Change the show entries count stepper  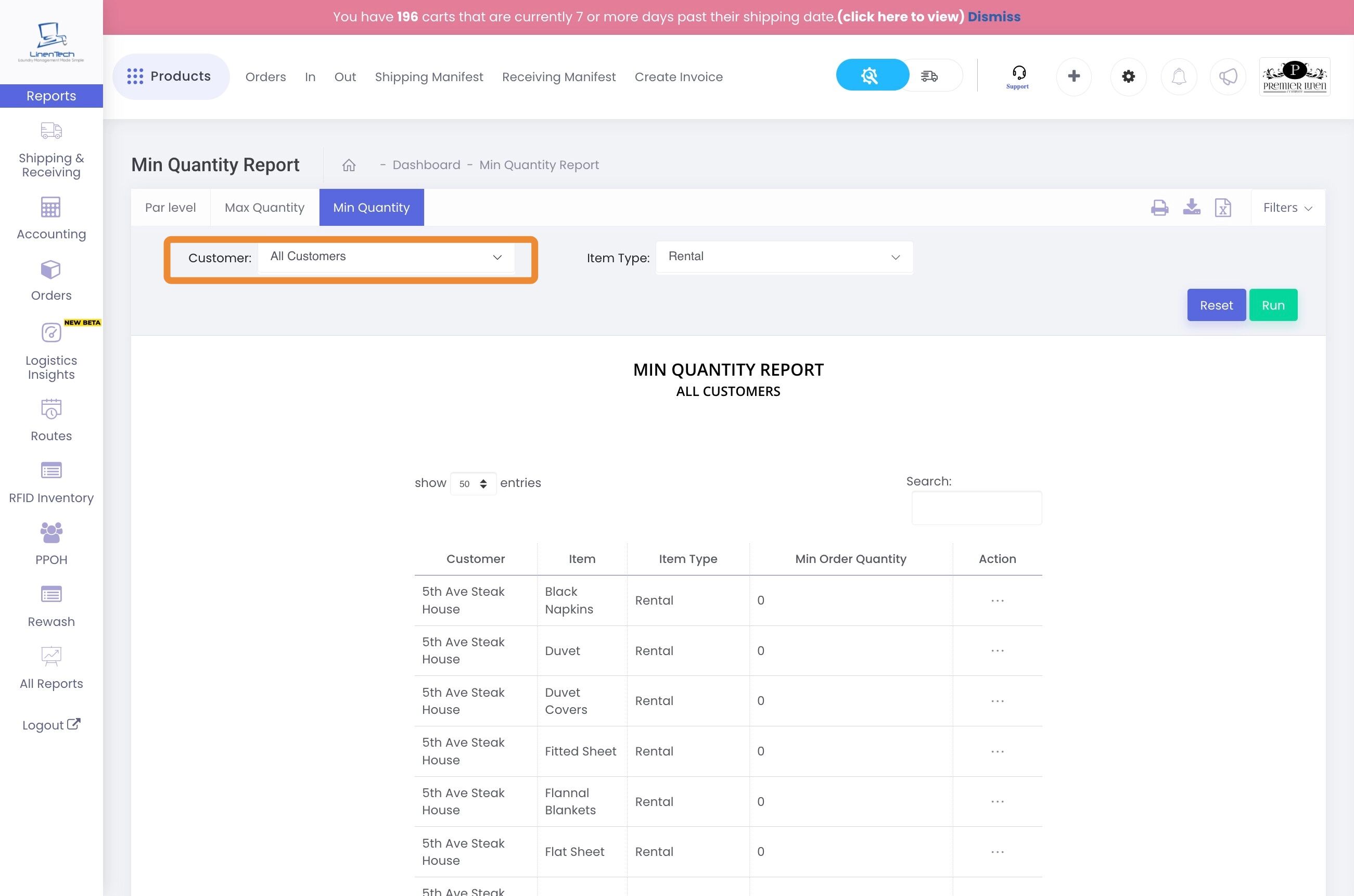click(473, 484)
